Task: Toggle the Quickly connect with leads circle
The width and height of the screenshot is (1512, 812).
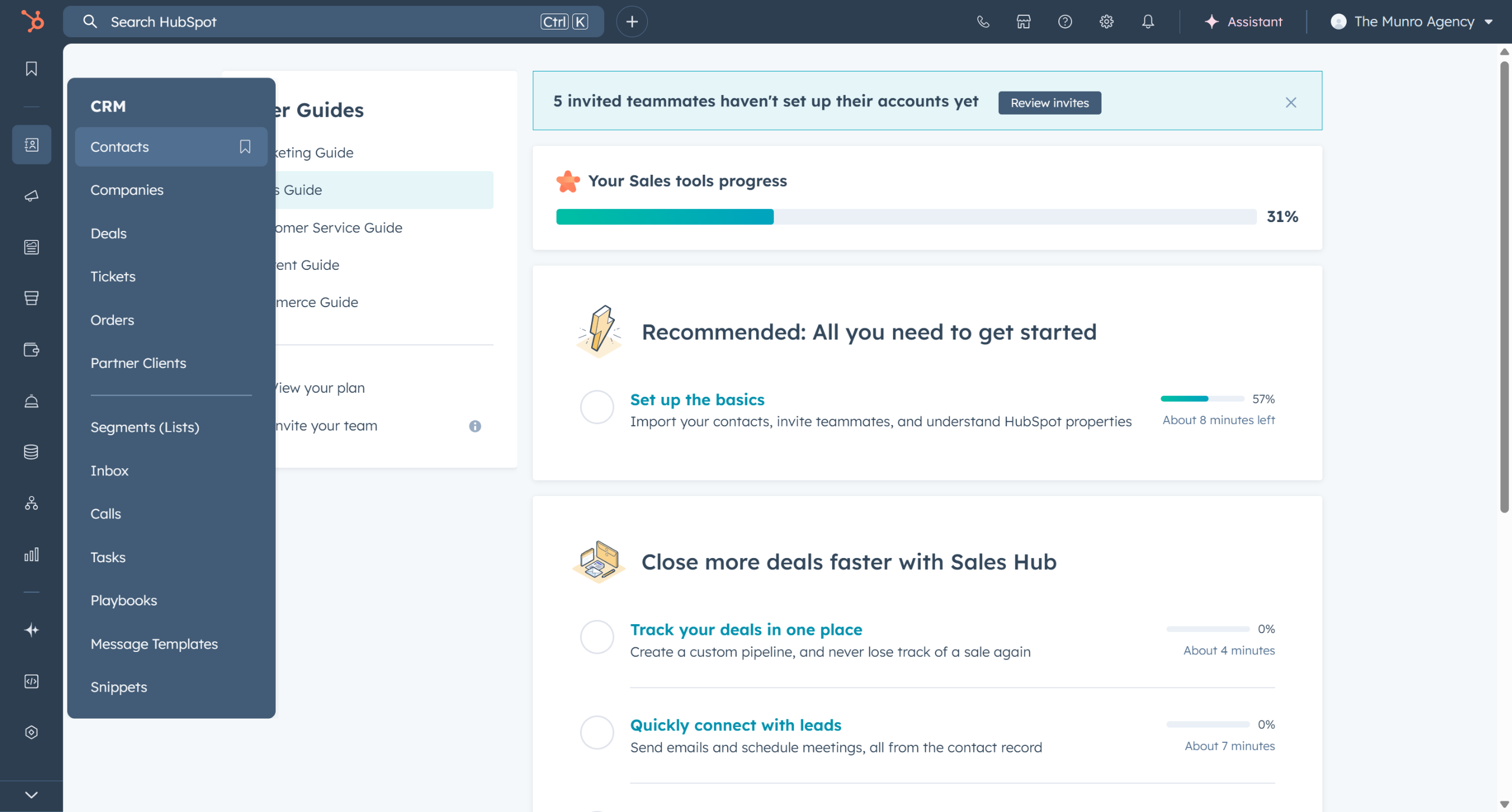Action: [597, 732]
